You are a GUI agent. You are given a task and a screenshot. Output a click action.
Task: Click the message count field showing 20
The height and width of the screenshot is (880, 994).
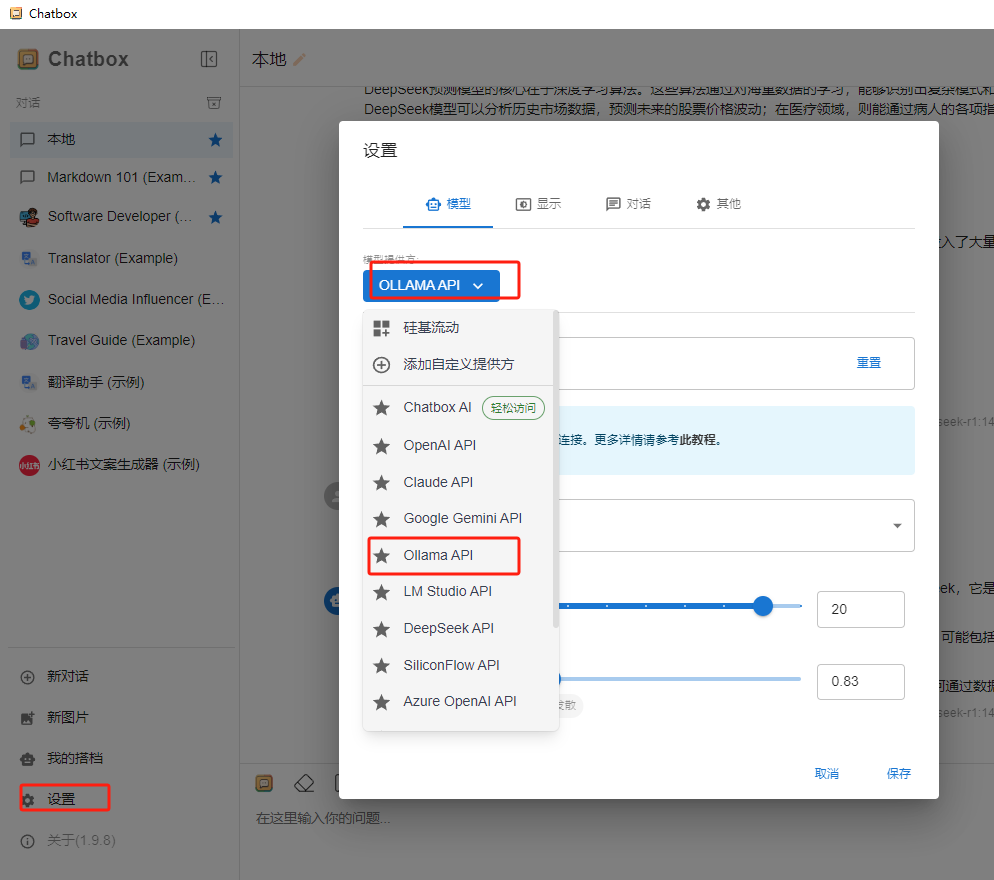point(860,609)
